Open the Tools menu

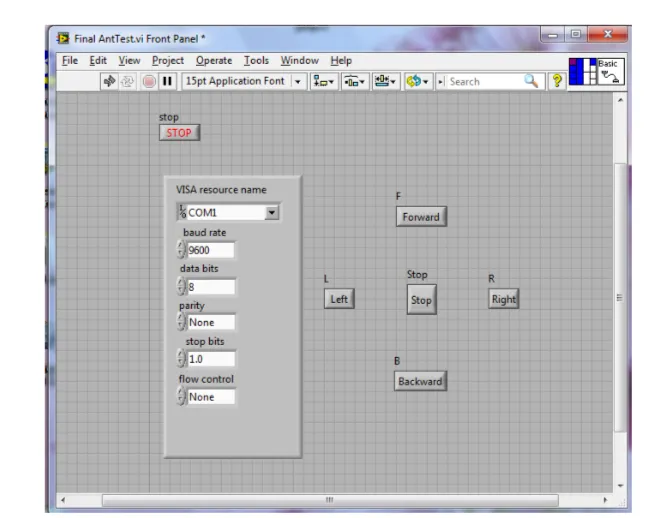tap(258, 61)
